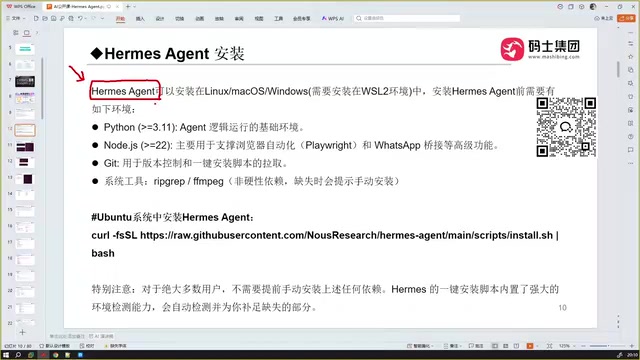Click the 未上云 cloud status button
640x360 pixels.
tap(604, 18)
